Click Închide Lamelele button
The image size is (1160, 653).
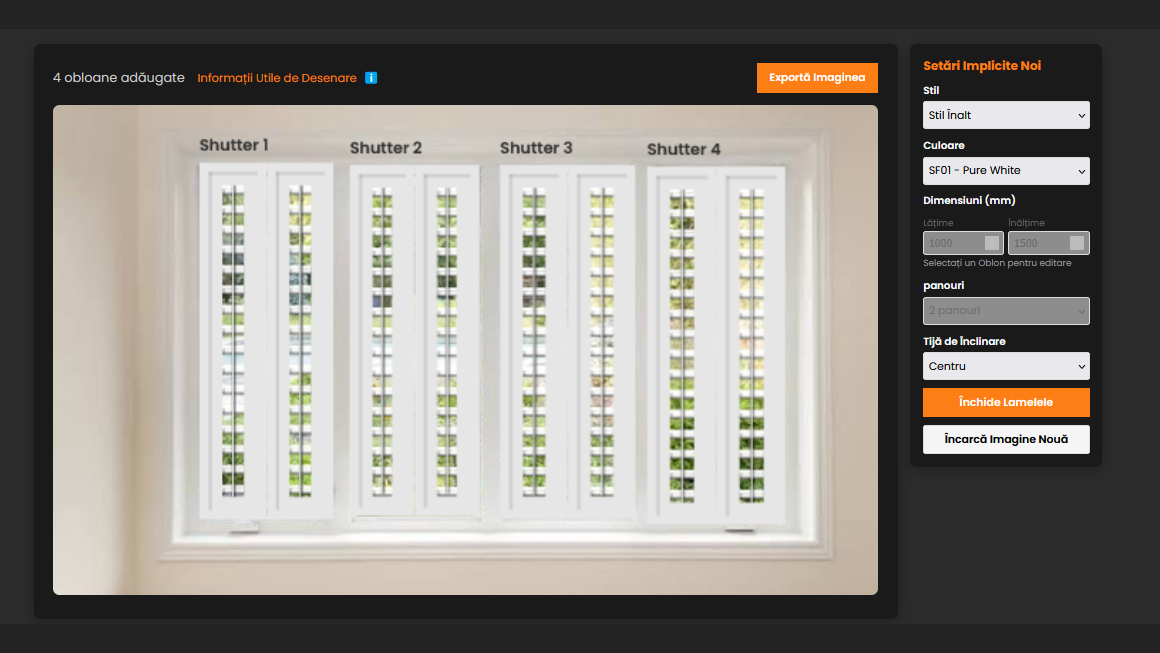(x=1006, y=402)
